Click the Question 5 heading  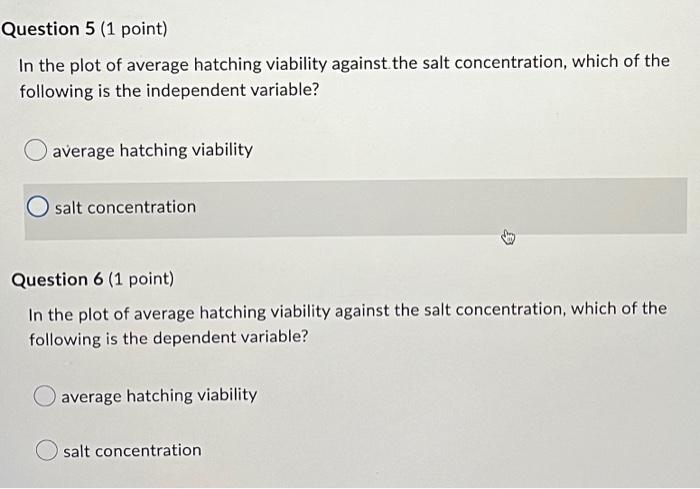point(48,29)
